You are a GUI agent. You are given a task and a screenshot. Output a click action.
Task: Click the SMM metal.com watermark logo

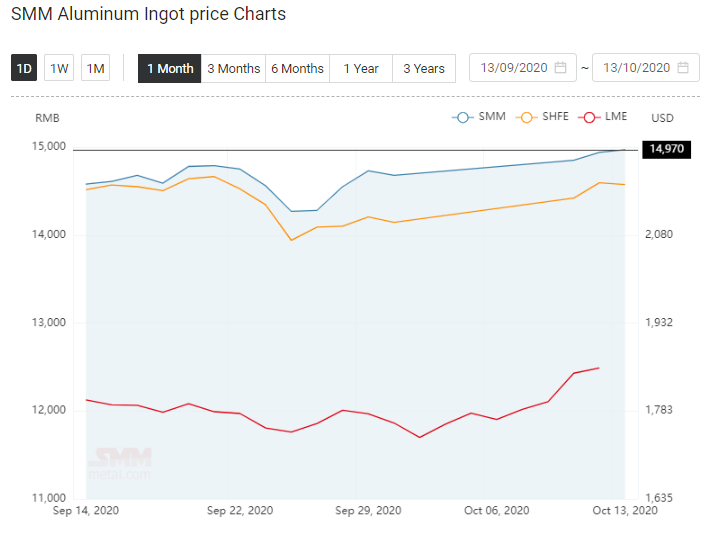pos(120,463)
